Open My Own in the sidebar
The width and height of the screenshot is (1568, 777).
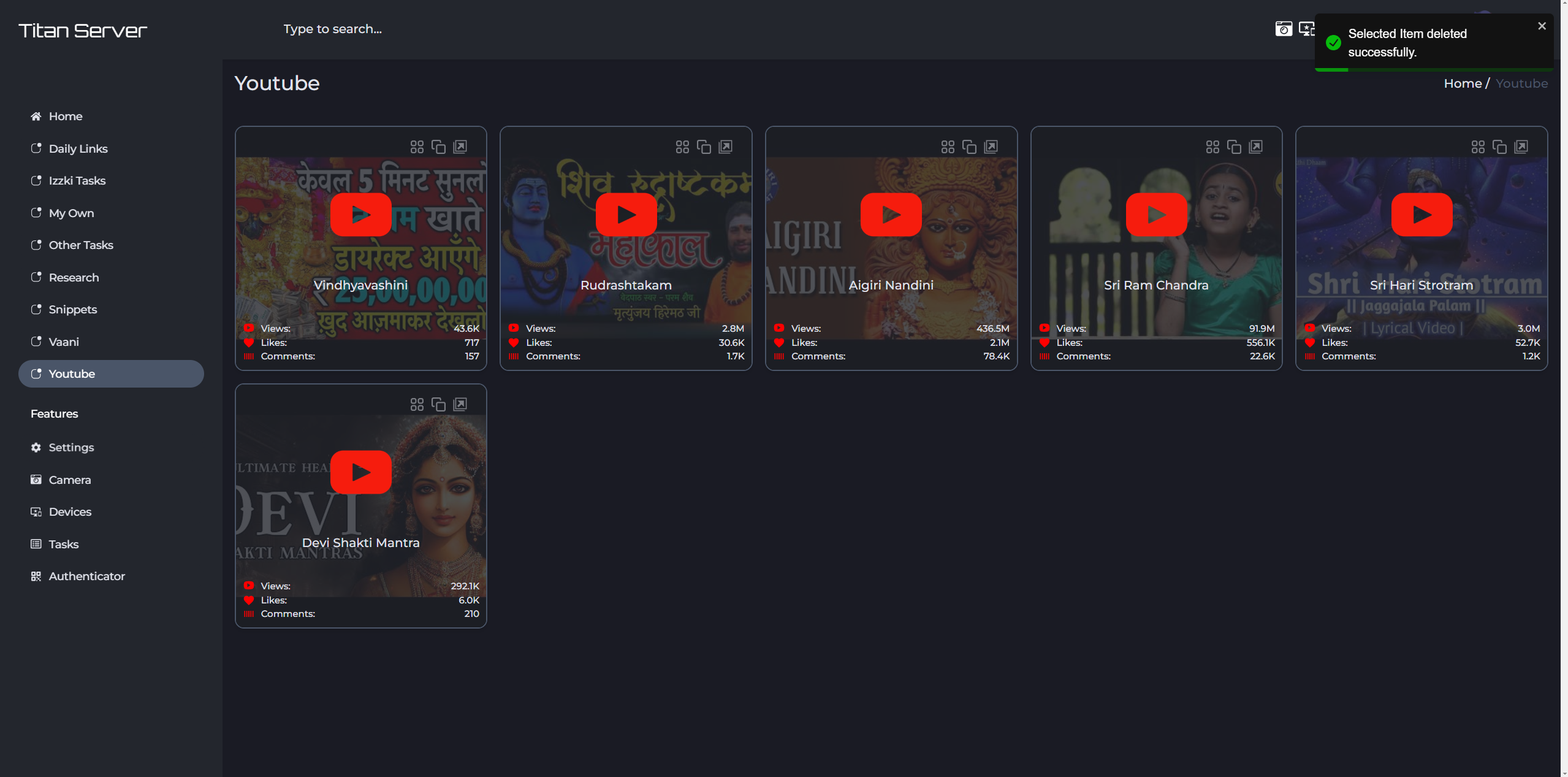point(111,213)
